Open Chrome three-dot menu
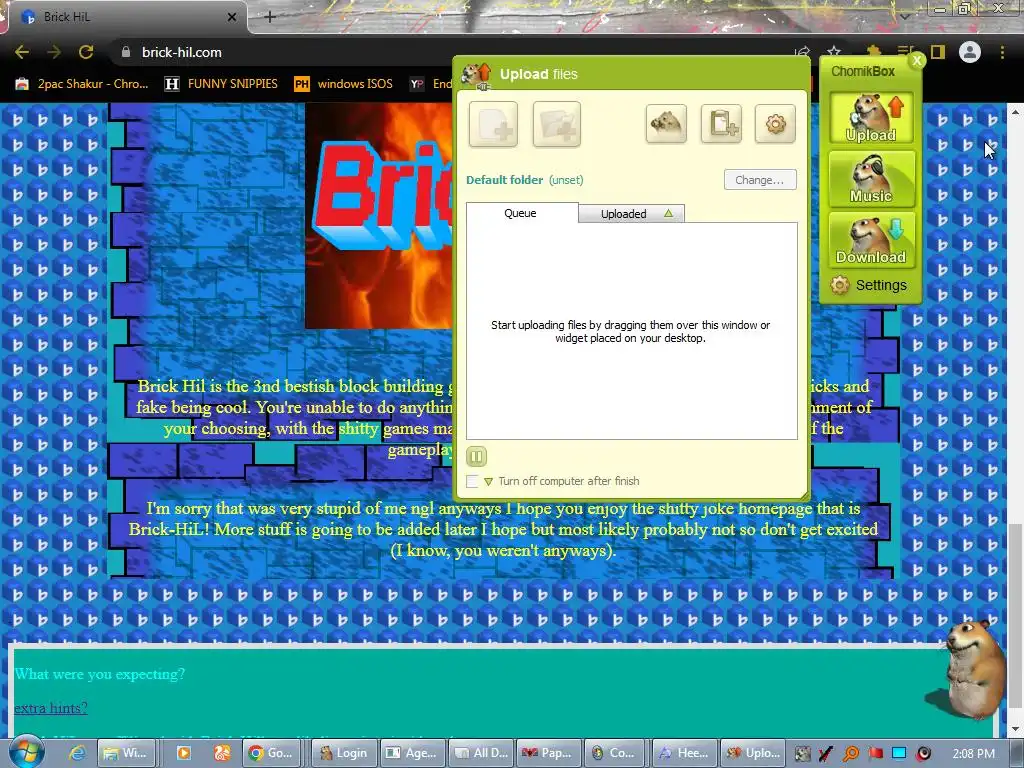 point(1002,52)
